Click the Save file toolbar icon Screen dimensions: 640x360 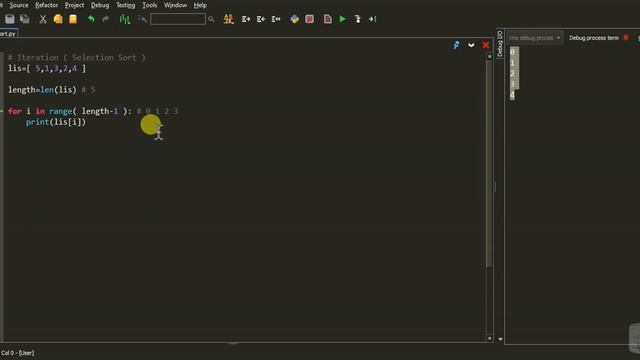pyautogui.click(x=10, y=19)
